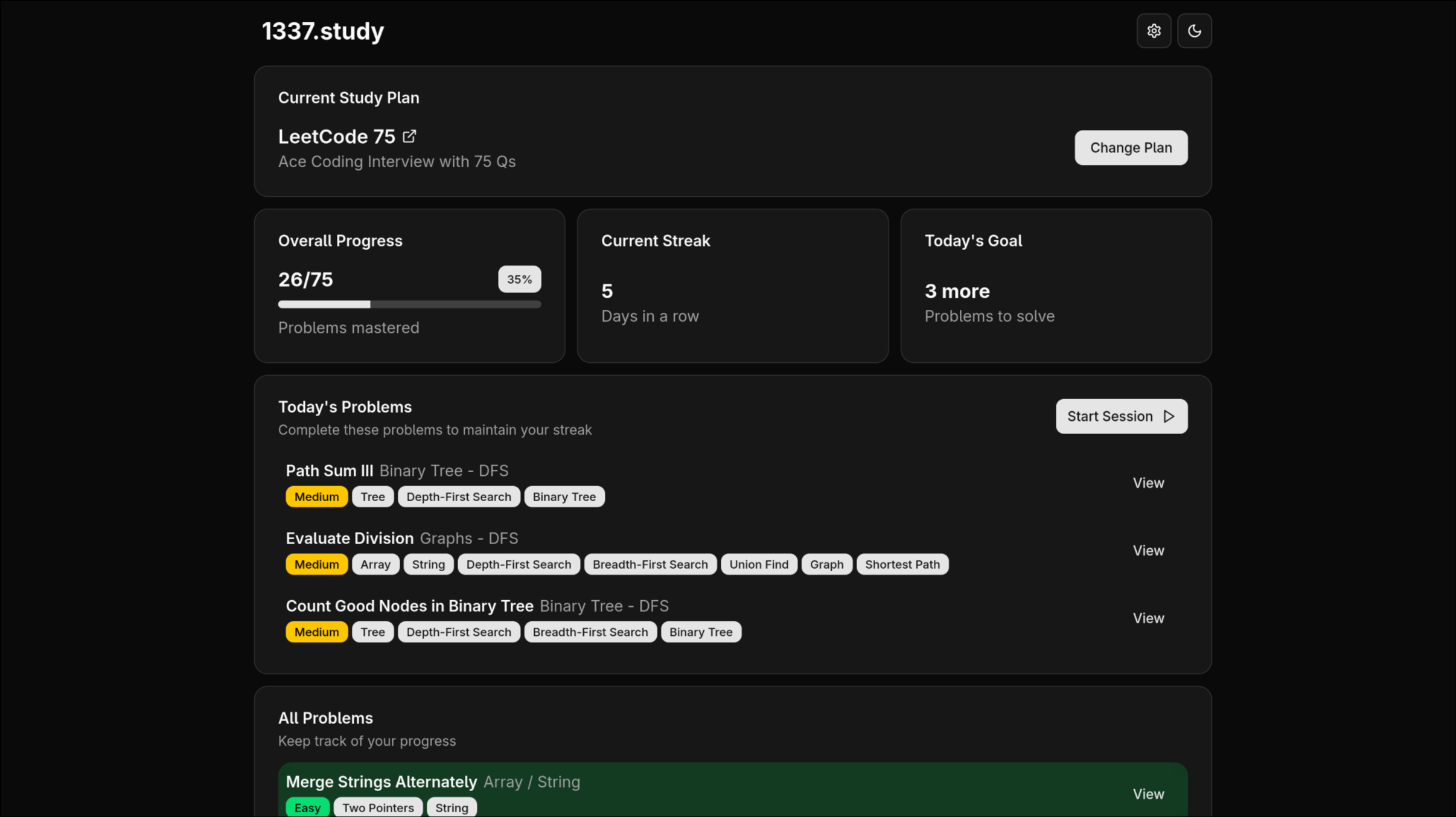
Task: View the Merge Strings Alternately problem
Action: click(1148, 794)
